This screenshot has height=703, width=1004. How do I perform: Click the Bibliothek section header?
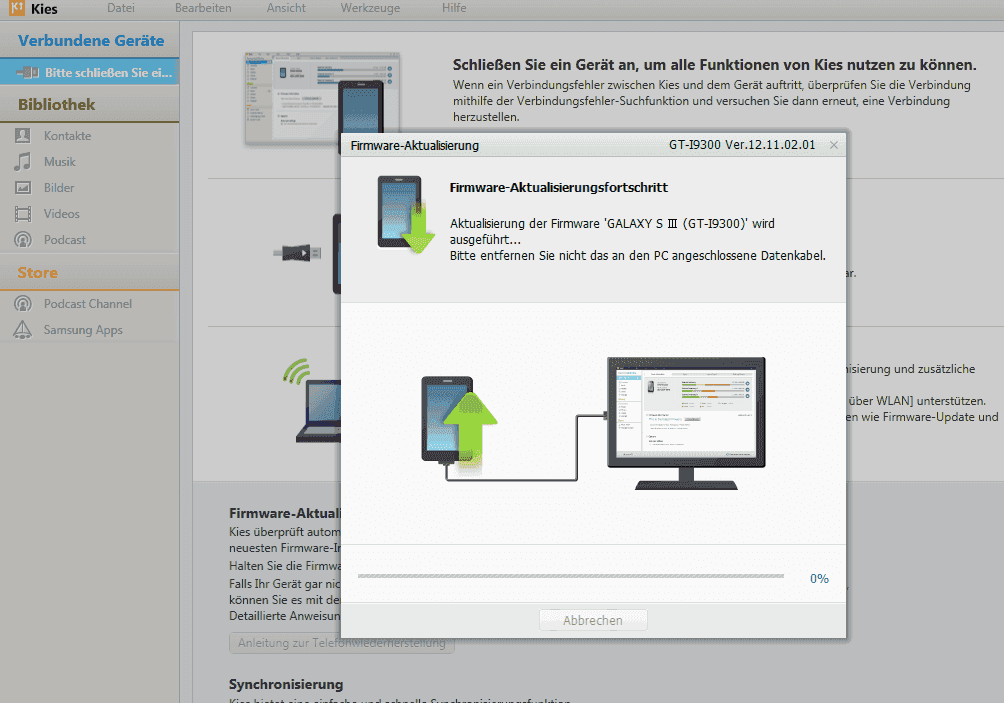click(56, 104)
